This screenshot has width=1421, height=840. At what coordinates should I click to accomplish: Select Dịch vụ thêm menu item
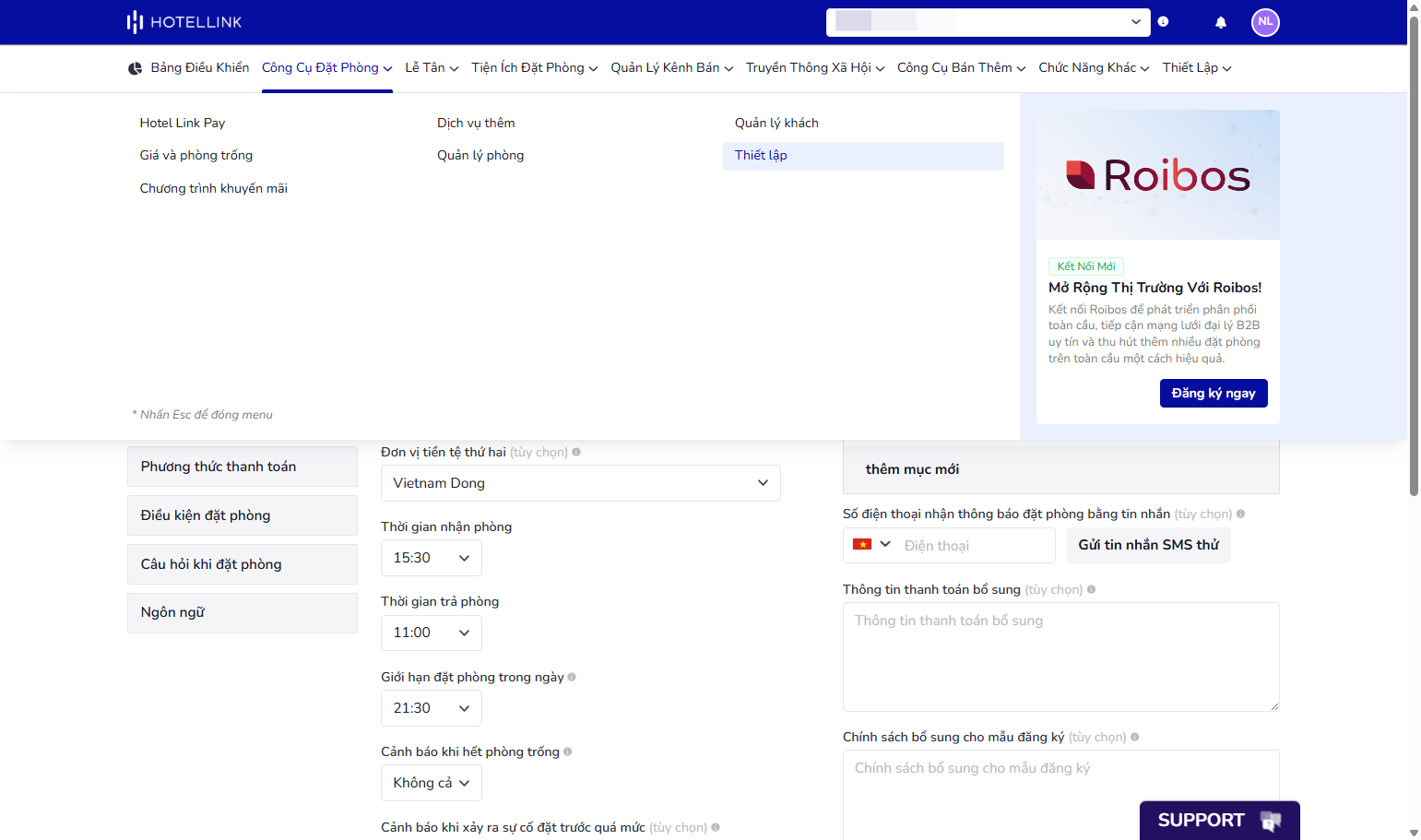(476, 123)
